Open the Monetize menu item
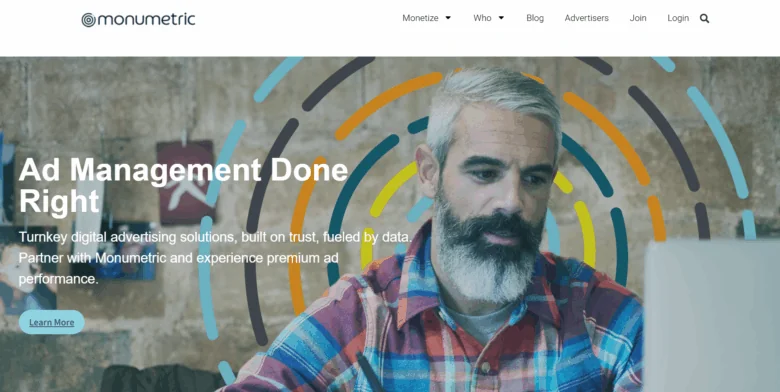 coord(420,18)
